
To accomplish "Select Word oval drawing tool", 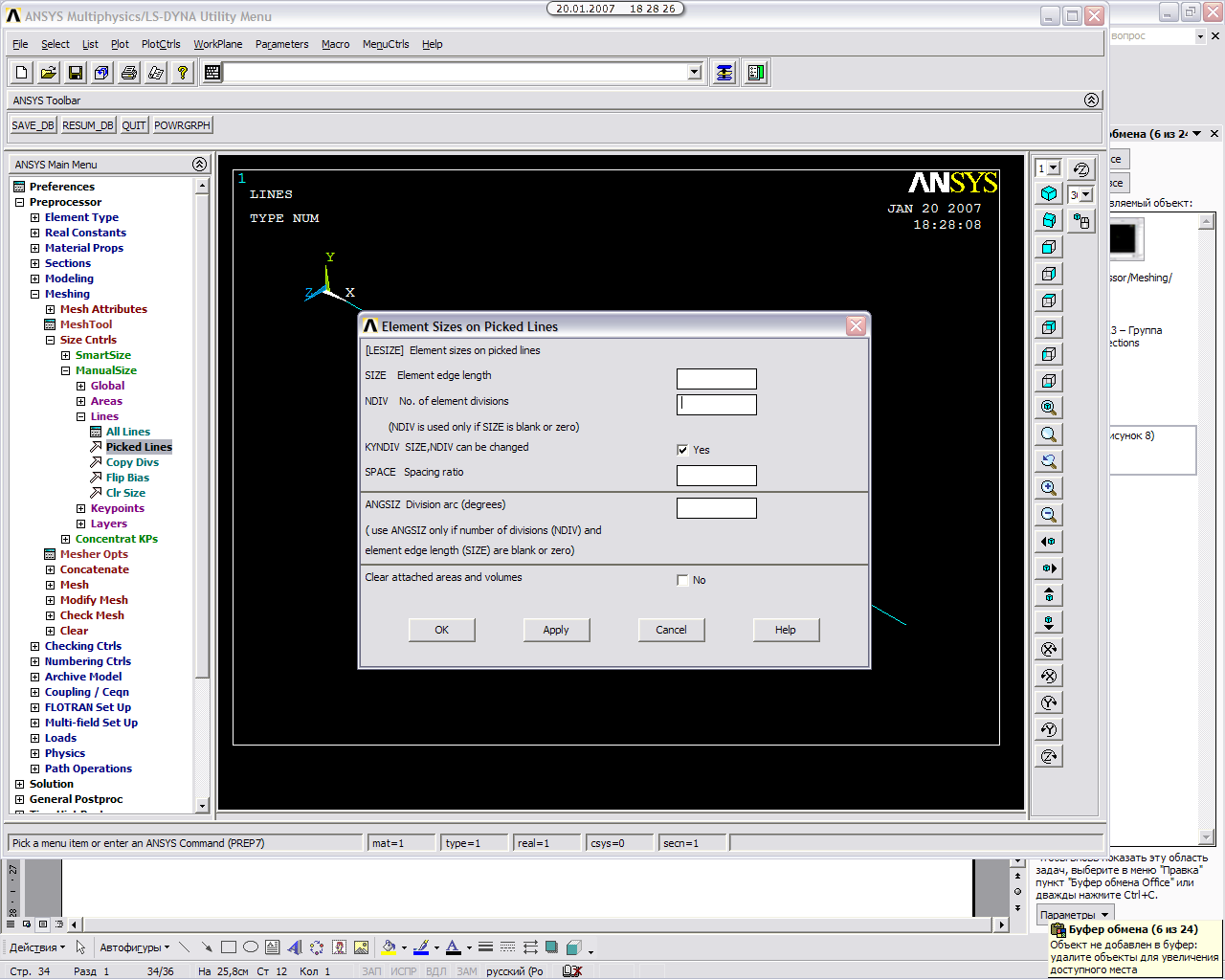I will tap(251, 947).
